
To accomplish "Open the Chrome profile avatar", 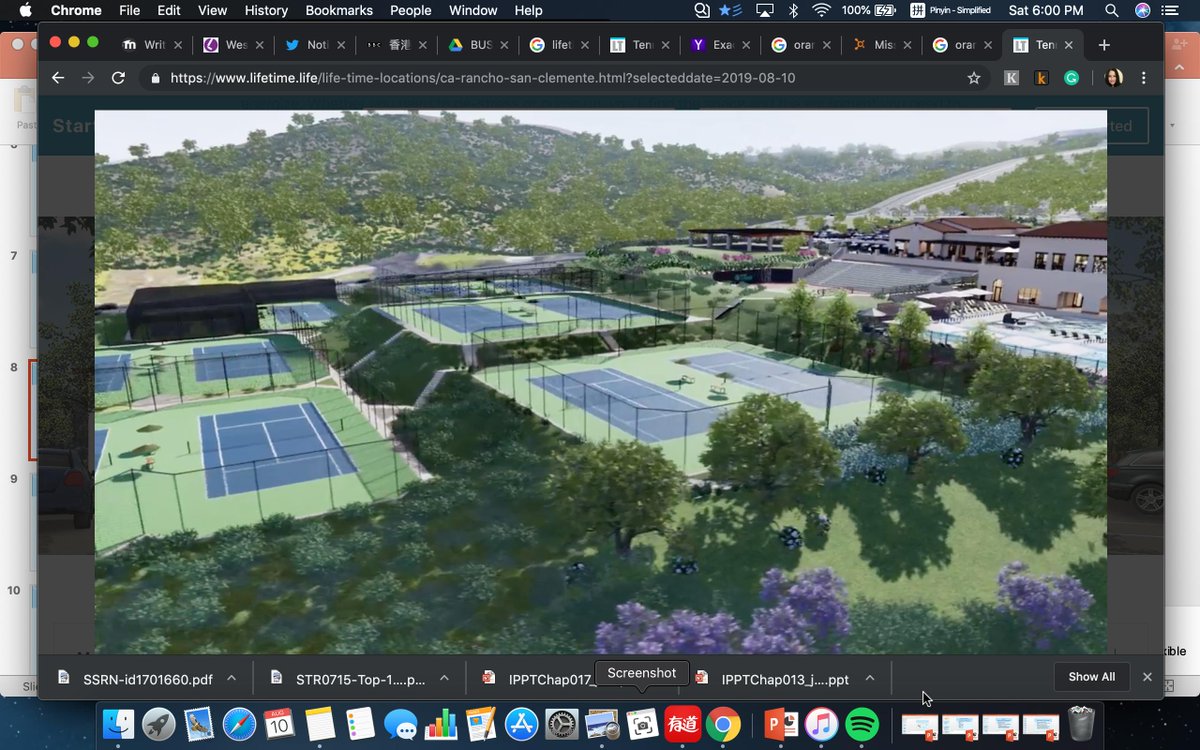I will pyautogui.click(x=1114, y=78).
